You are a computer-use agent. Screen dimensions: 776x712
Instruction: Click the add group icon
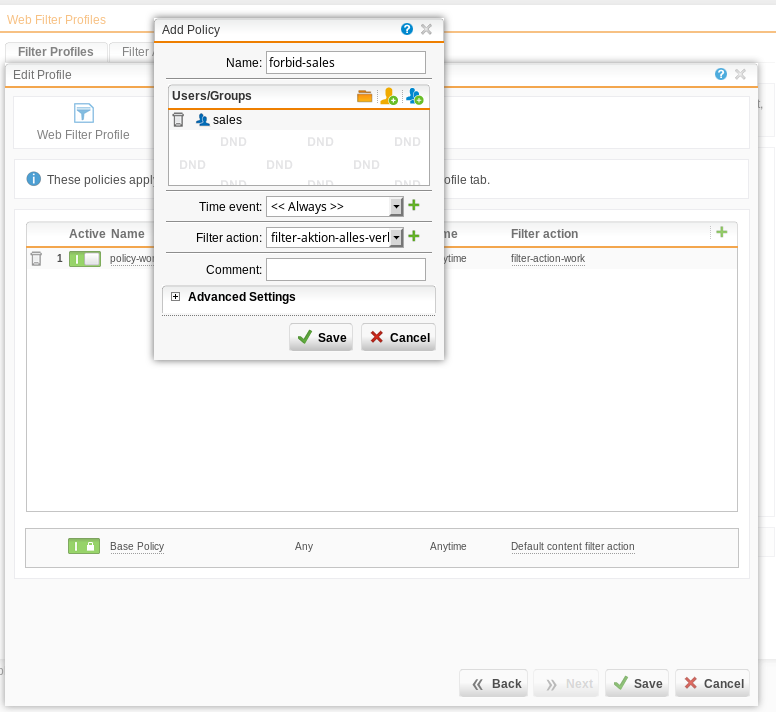[415, 96]
